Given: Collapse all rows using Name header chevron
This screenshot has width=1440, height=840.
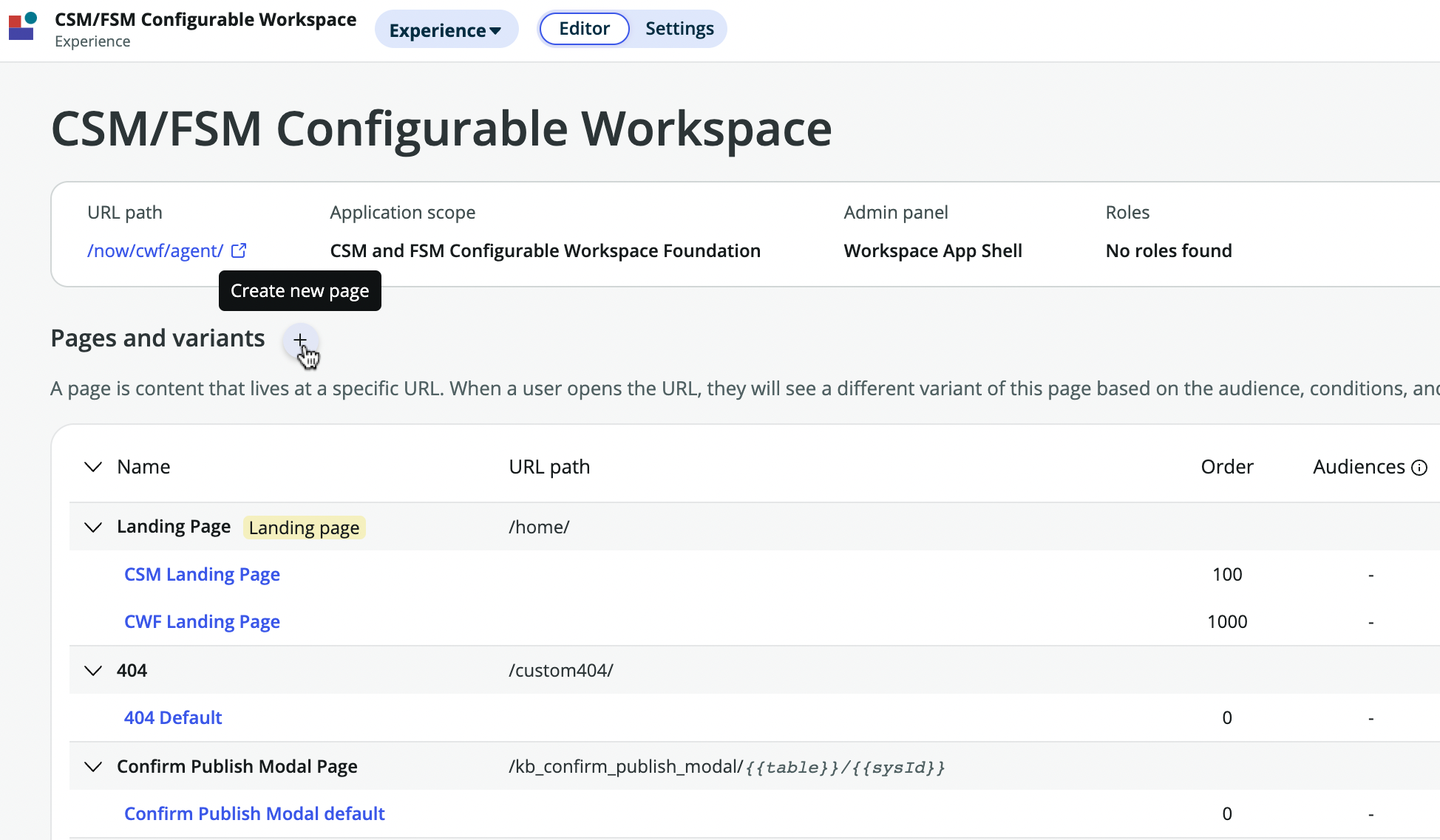Looking at the screenshot, I should (93, 467).
